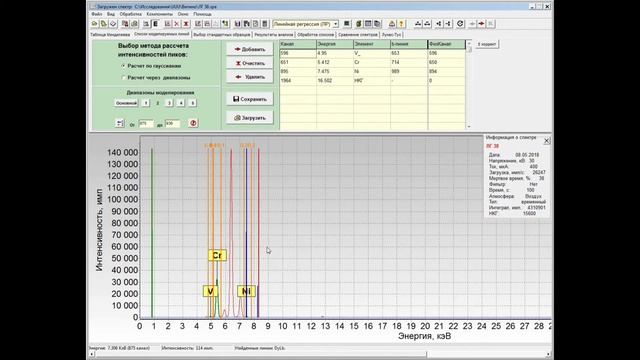Click the warning triangle toolbar icon
Viewport: 640px width, 360px height.
click(392, 24)
